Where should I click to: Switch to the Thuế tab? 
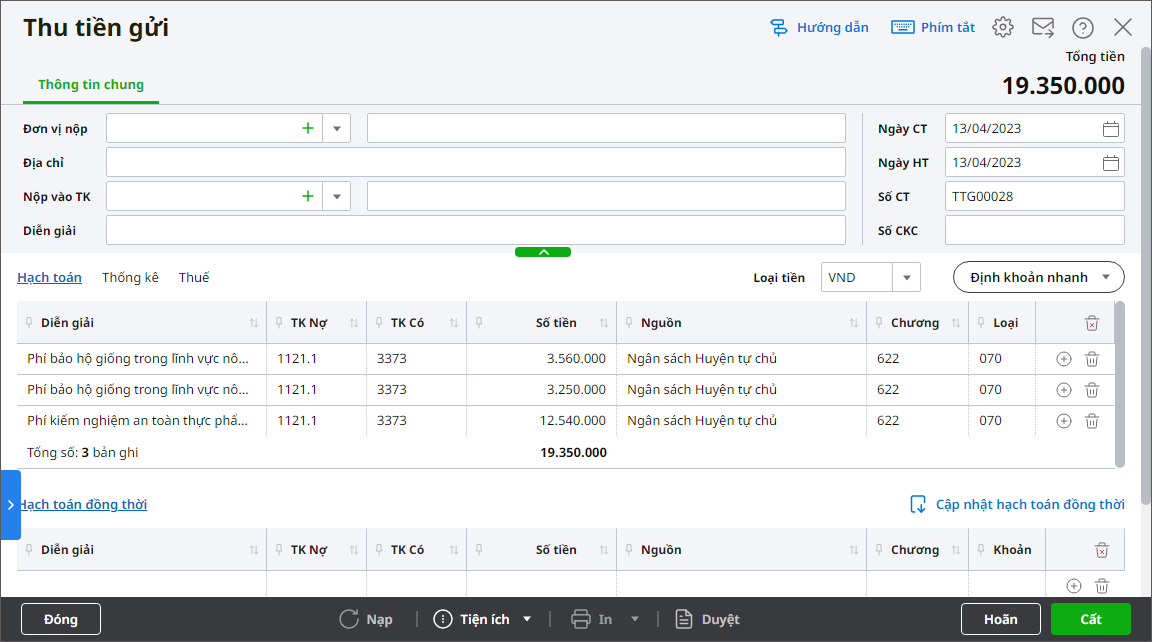pos(194,277)
